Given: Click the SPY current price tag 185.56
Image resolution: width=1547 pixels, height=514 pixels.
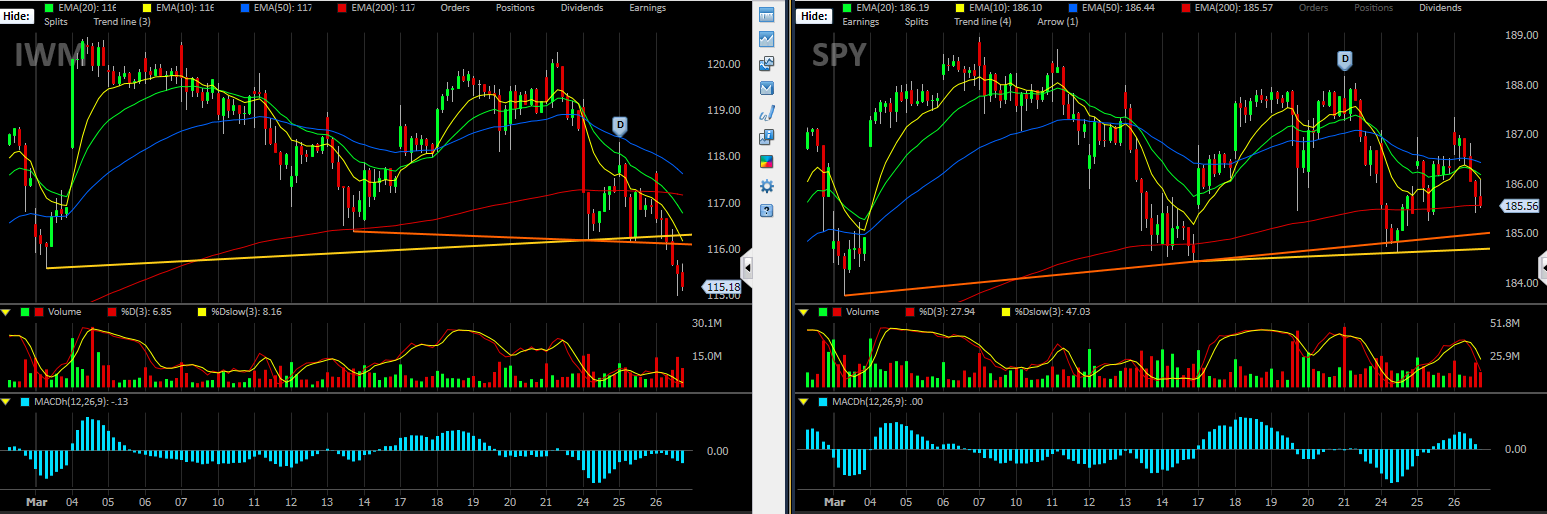Looking at the screenshot, I should [x=1520, y=206].
